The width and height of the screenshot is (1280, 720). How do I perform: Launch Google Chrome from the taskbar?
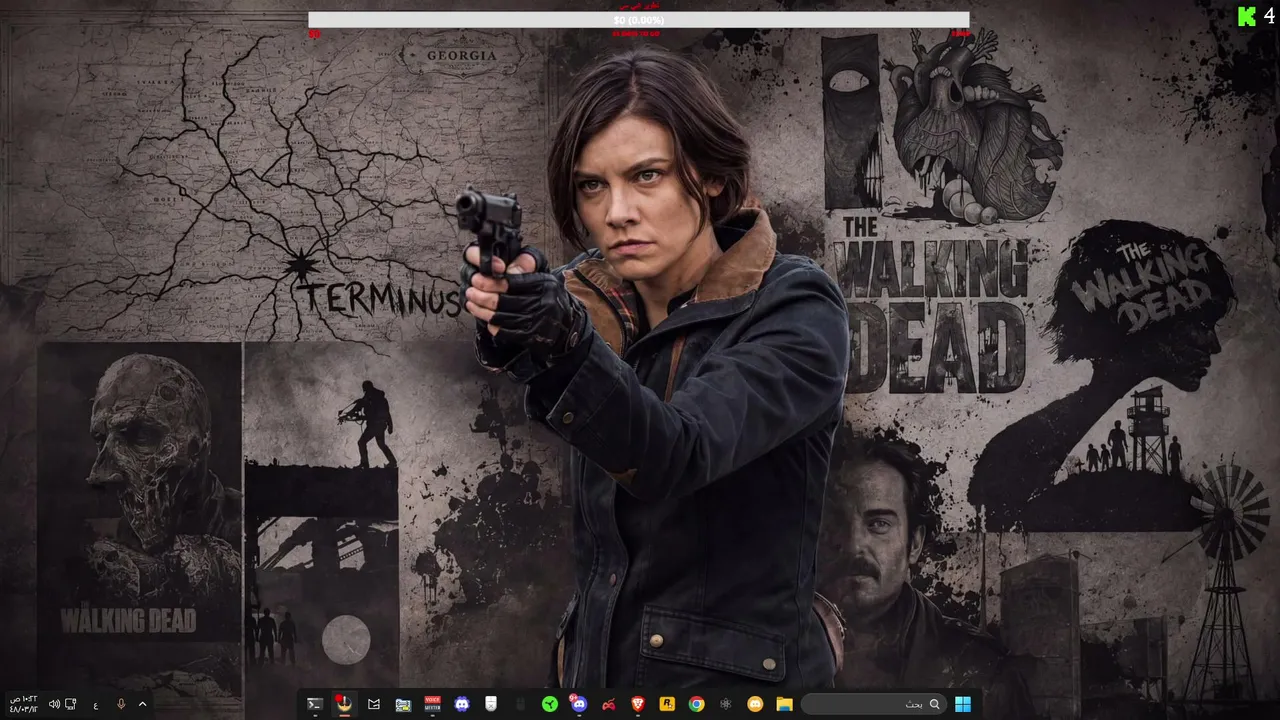[x=696, y=704]
